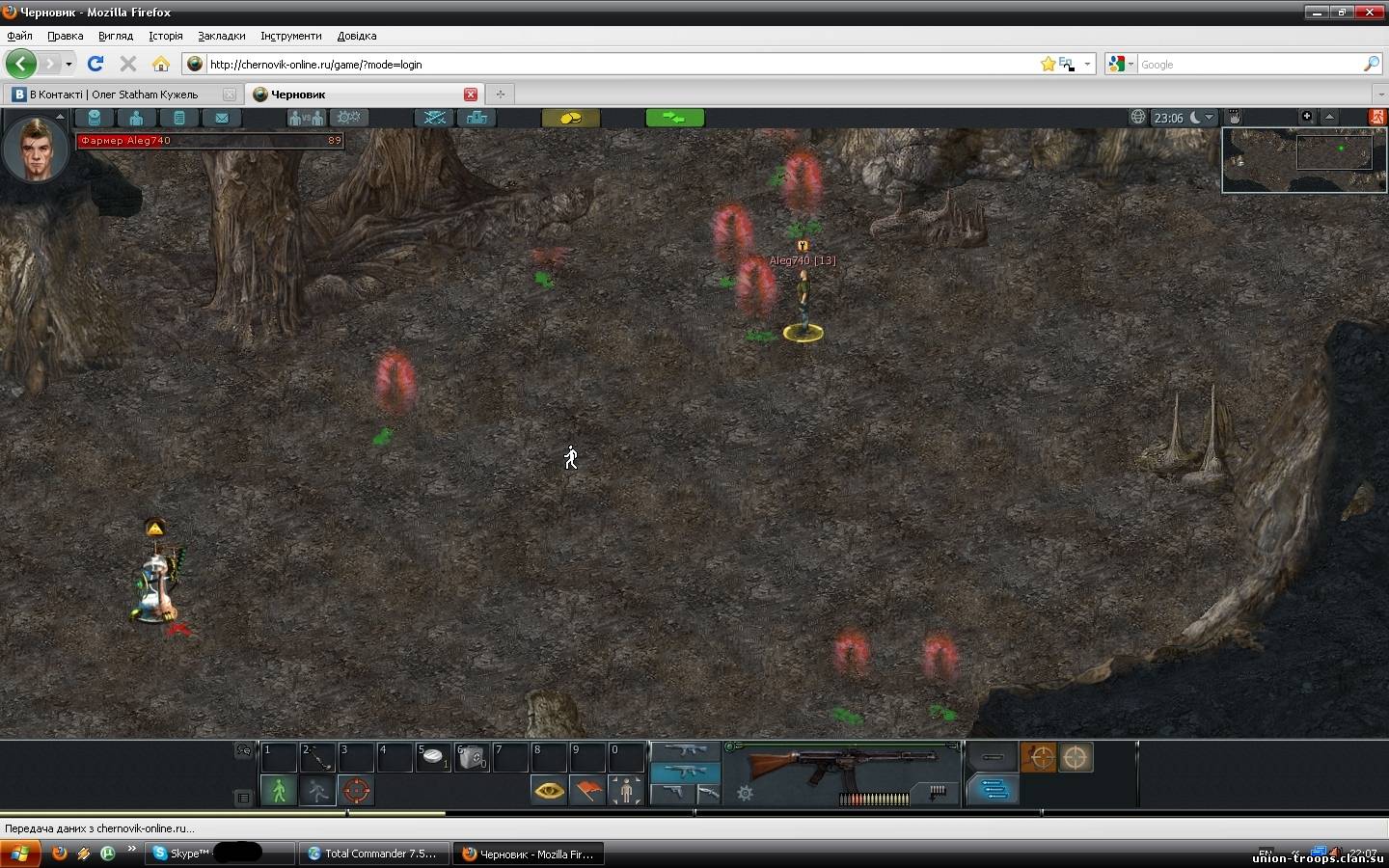This screenshot has width=1389, height=868.
Task: Open the globe world map icon
Action: click(1138, 117)
